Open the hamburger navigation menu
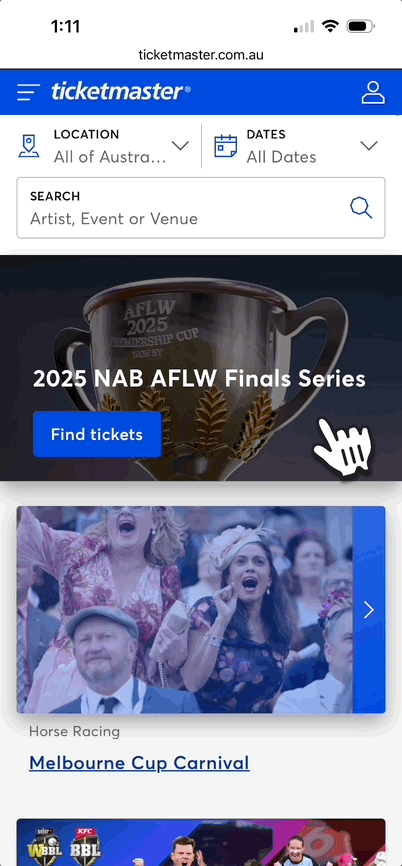Screen dimensions: 402x866 [28, 92]
